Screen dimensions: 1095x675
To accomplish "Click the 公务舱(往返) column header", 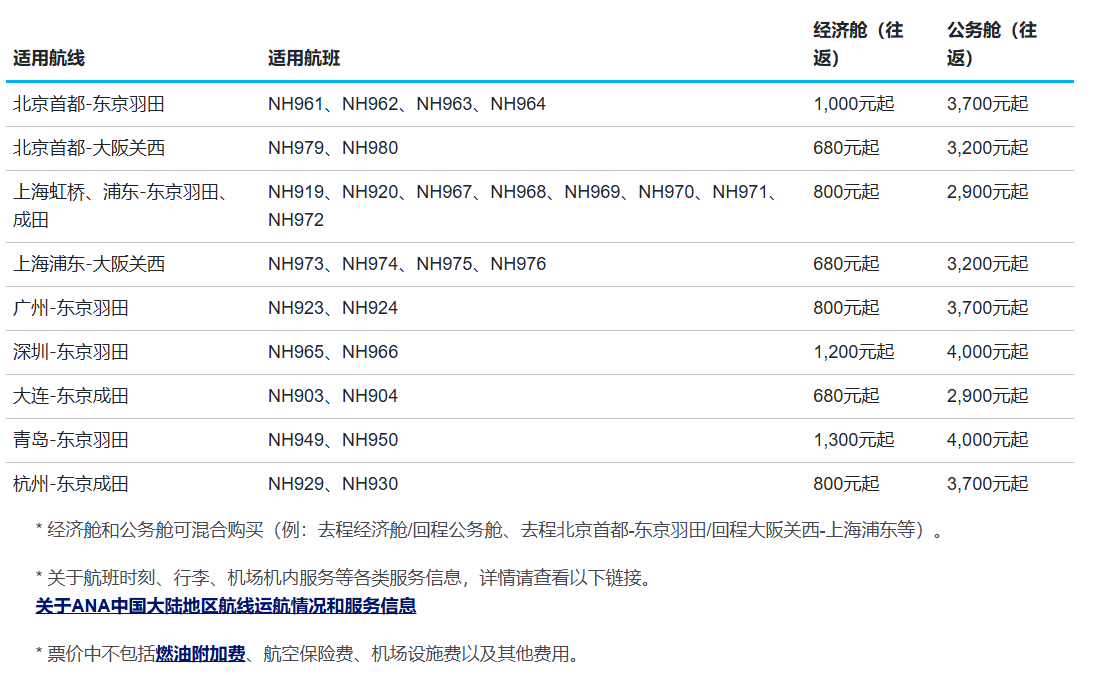I will [992, 44].
